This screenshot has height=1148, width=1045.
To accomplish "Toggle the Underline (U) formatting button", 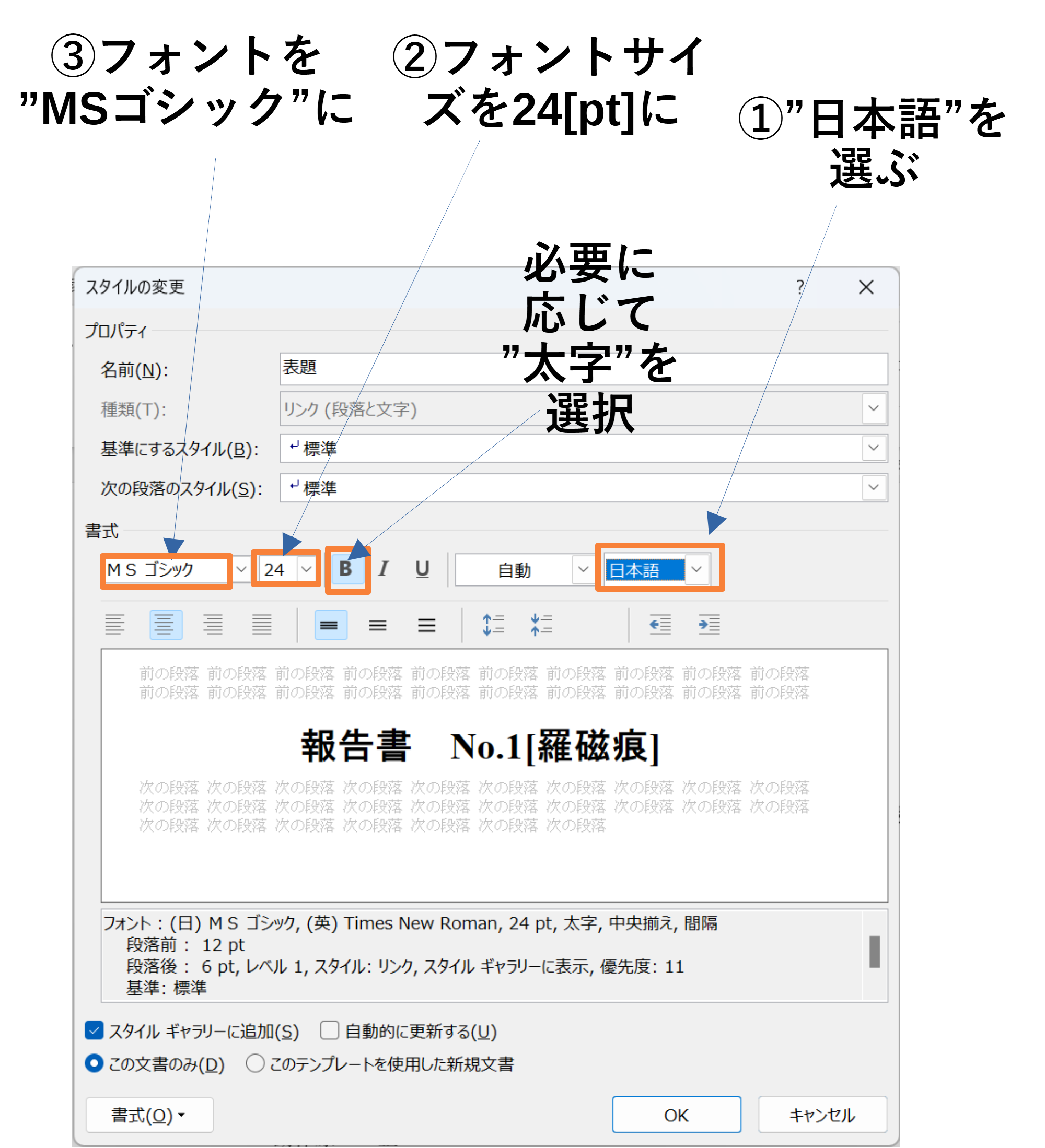I will (423, 570).
